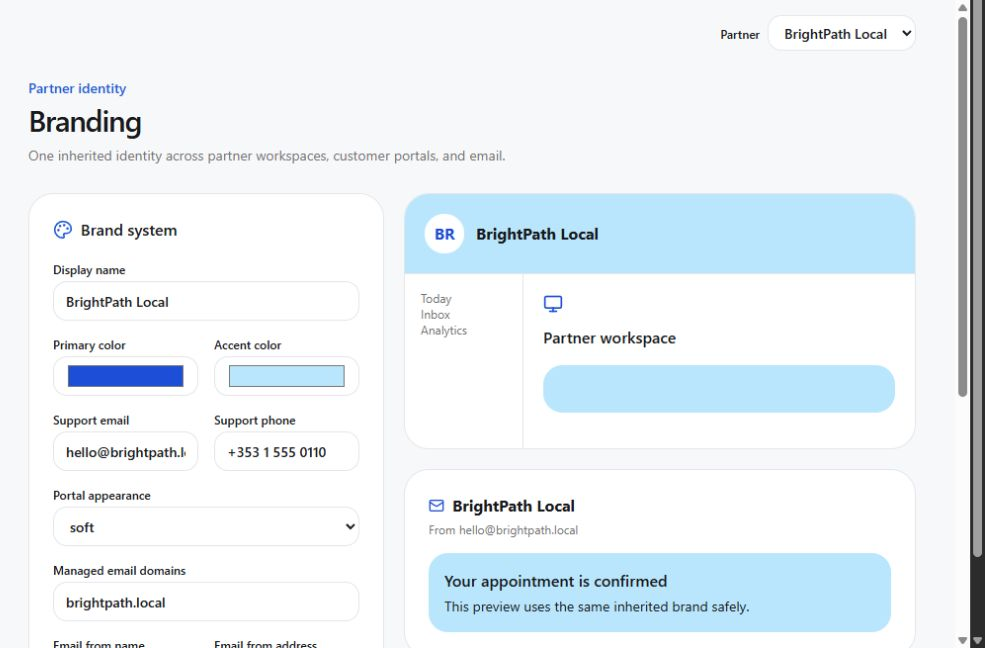Click the BrightPath Local name in preview header

(x=537, y=234)
